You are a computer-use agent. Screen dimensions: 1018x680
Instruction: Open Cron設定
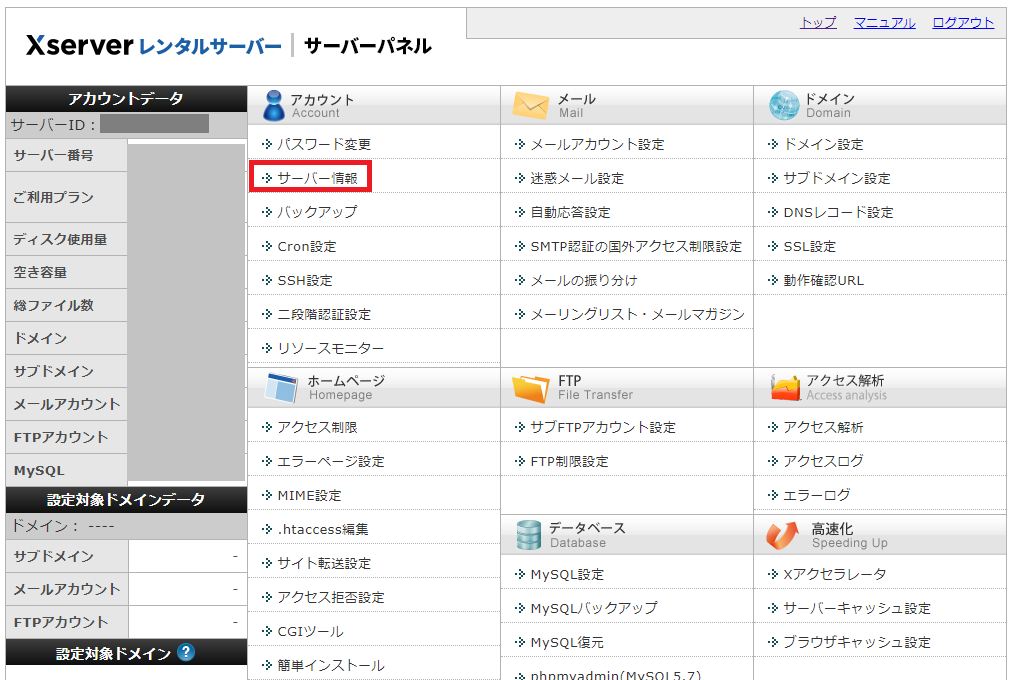[307, 246]
